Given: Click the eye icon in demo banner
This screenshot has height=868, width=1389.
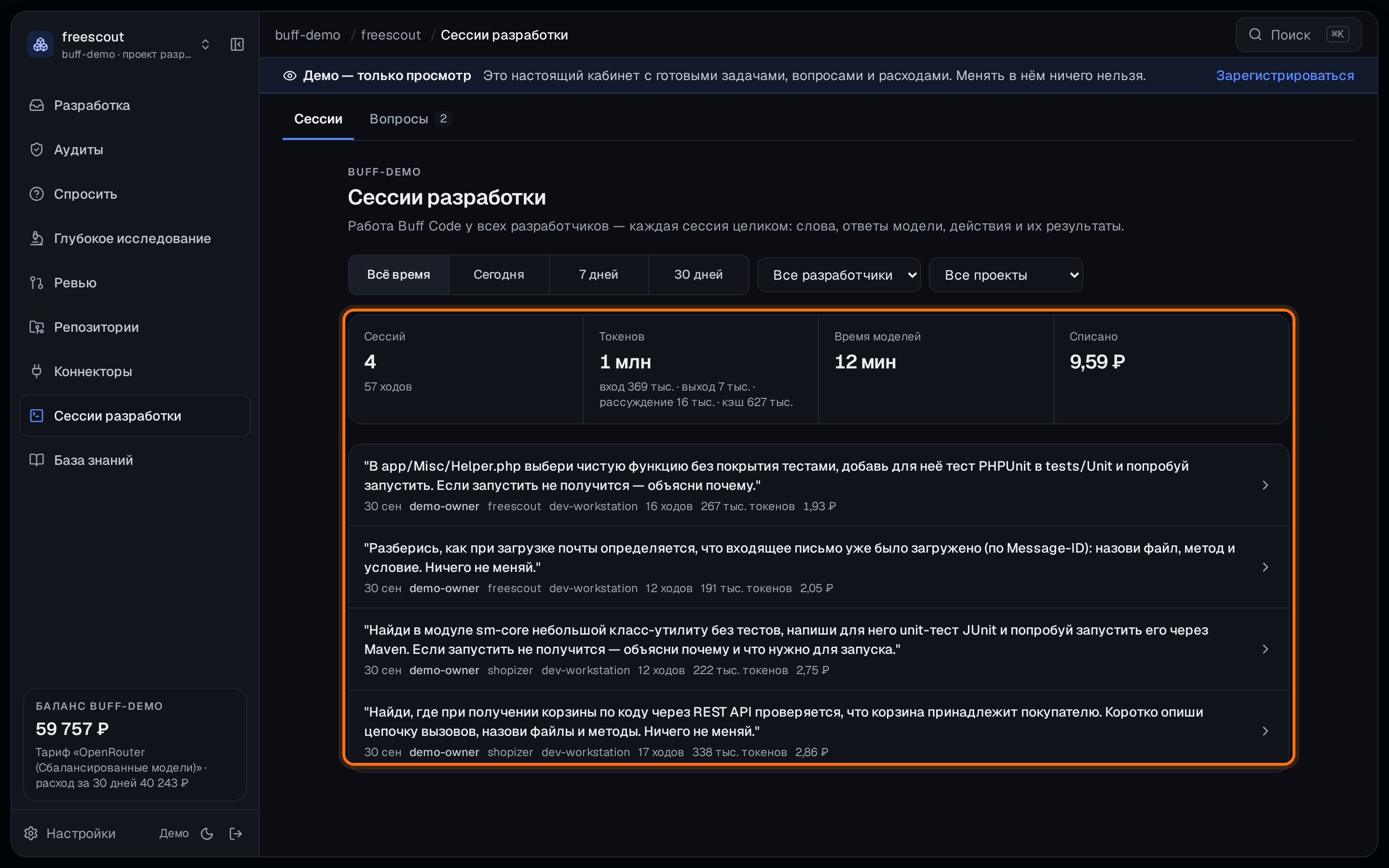Looking at the screenshot, I should coord(290,76).
